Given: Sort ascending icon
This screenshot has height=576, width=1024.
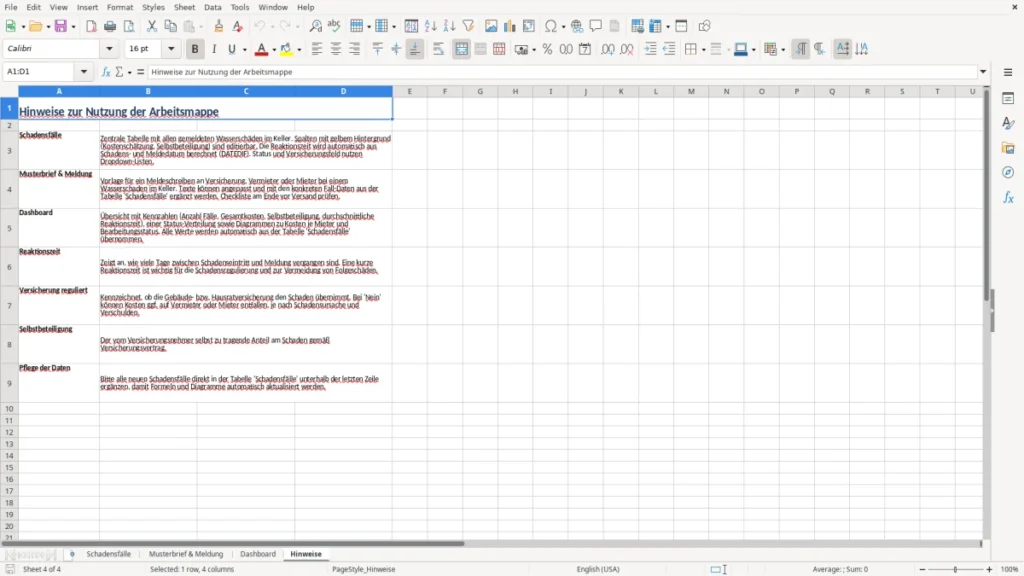Looking at the screenshot, I should 430,26.
